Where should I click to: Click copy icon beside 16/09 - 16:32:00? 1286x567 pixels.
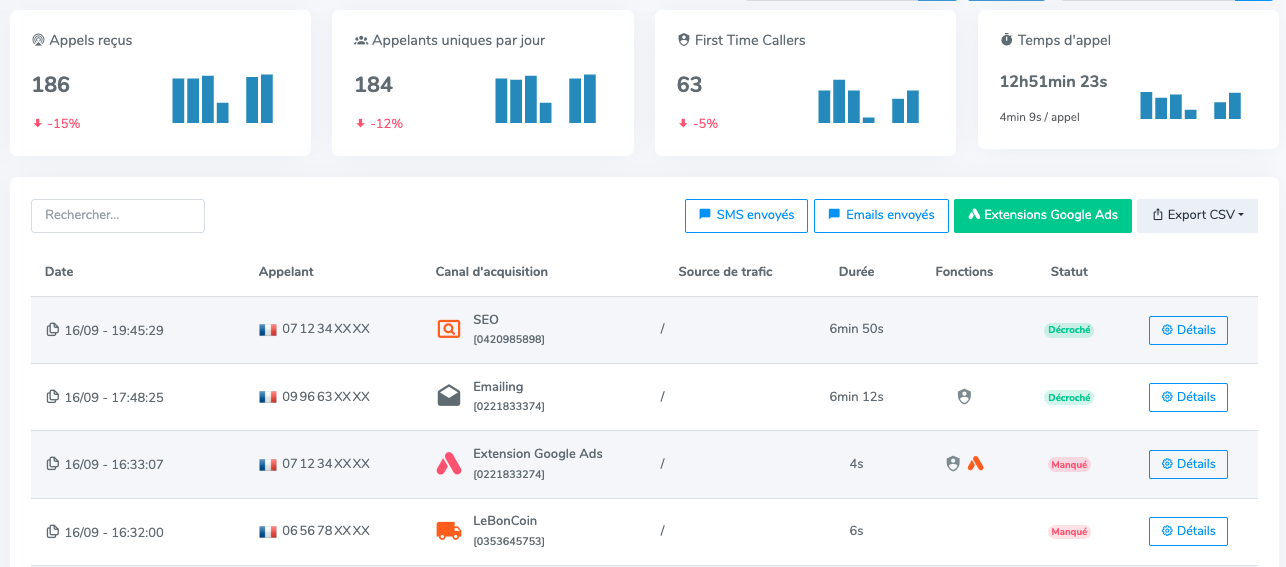[53, 532]
